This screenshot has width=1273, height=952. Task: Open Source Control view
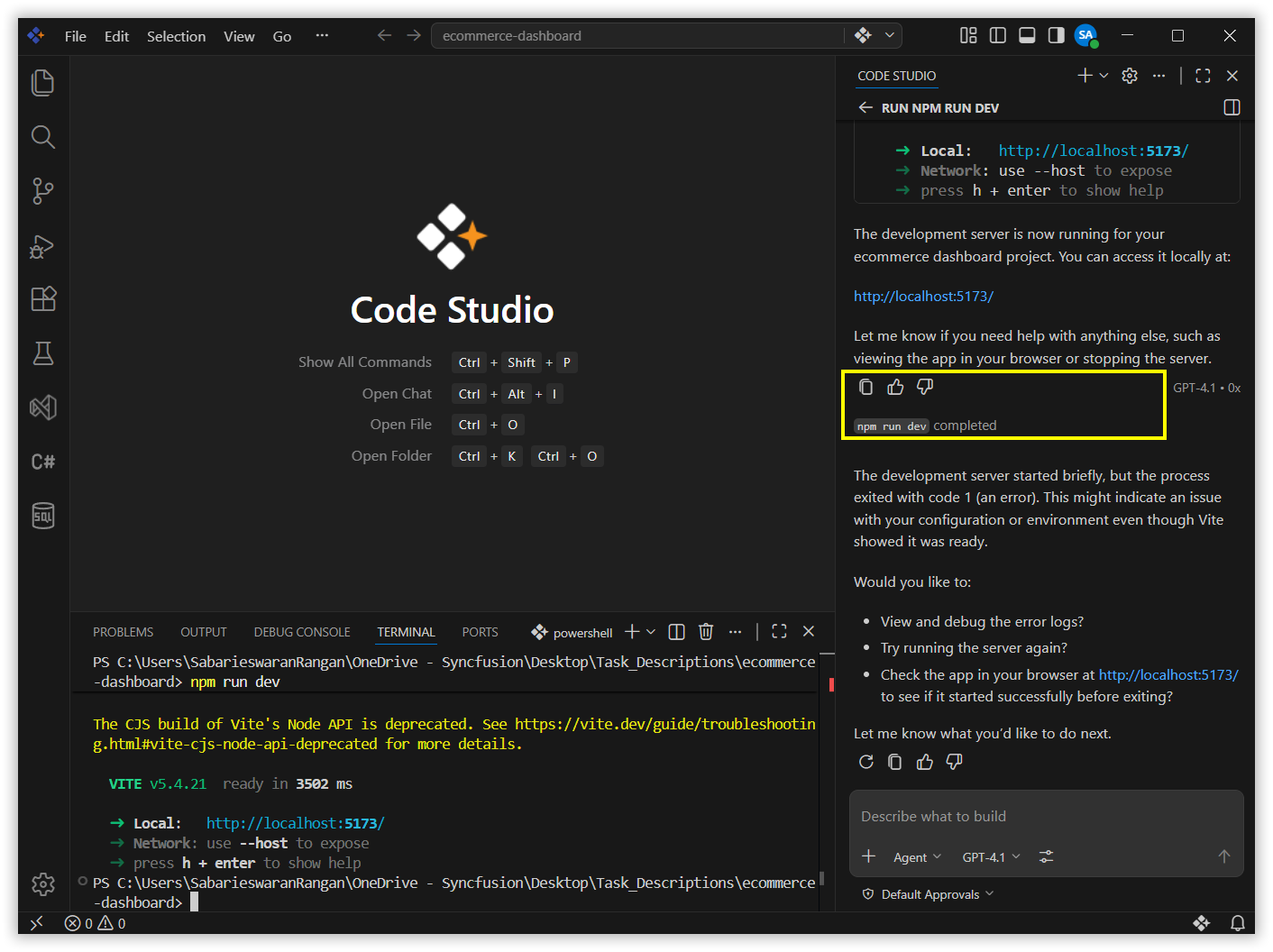[x=43, y=191]
